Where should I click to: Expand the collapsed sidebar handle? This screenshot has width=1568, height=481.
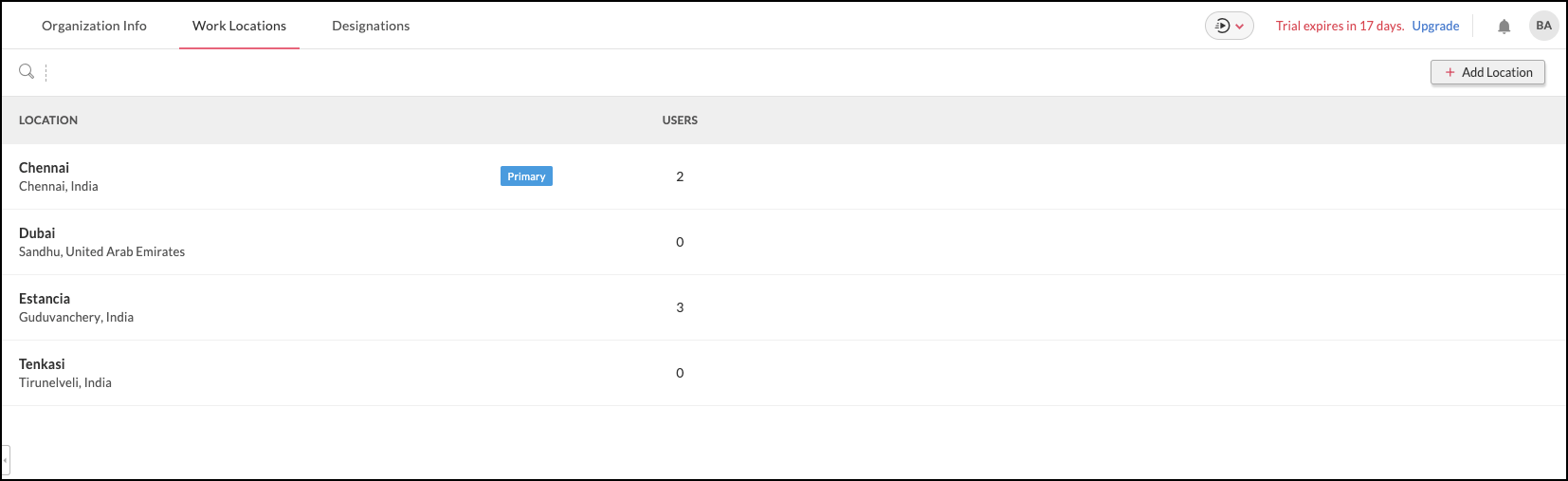(5, 461)
